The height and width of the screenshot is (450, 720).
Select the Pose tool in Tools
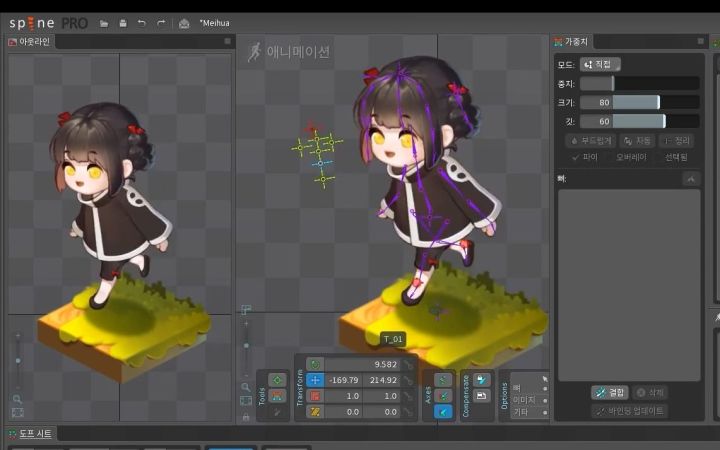pyautogui.click(x=277, y=380)
